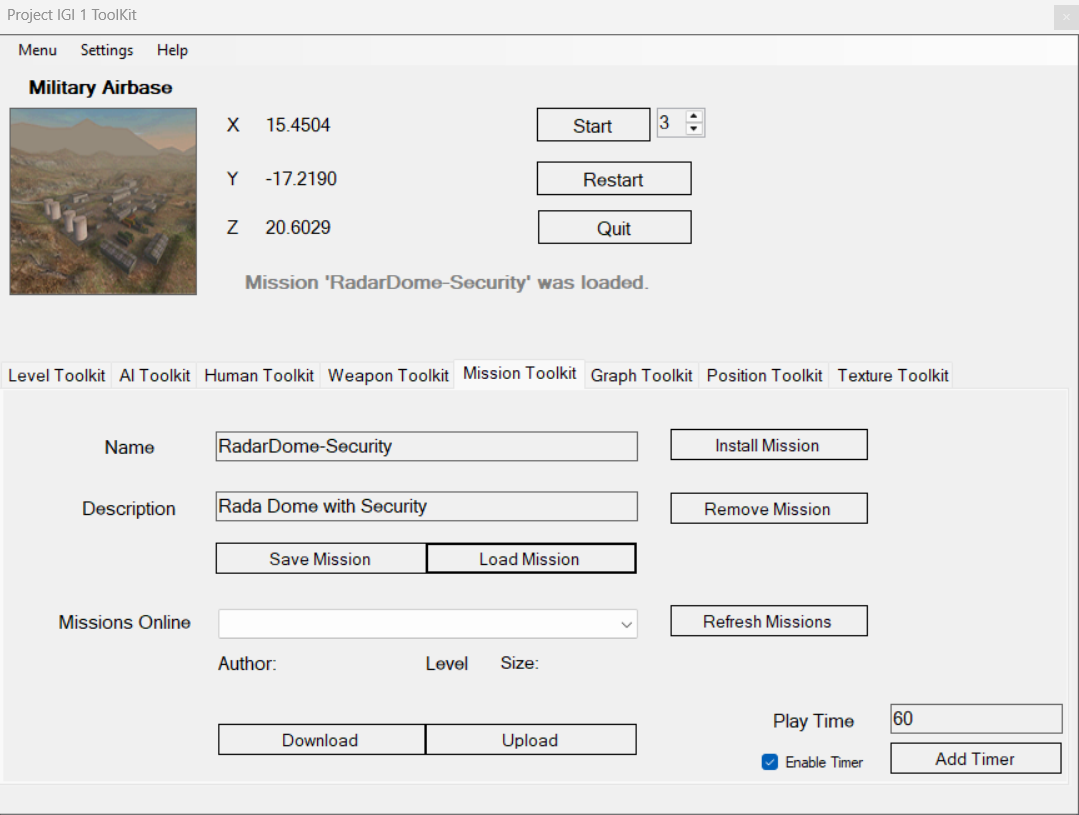Switch to the Level Toolkit tab
This screenshot has height=815, width=1079.
click(x=56, y=375)
